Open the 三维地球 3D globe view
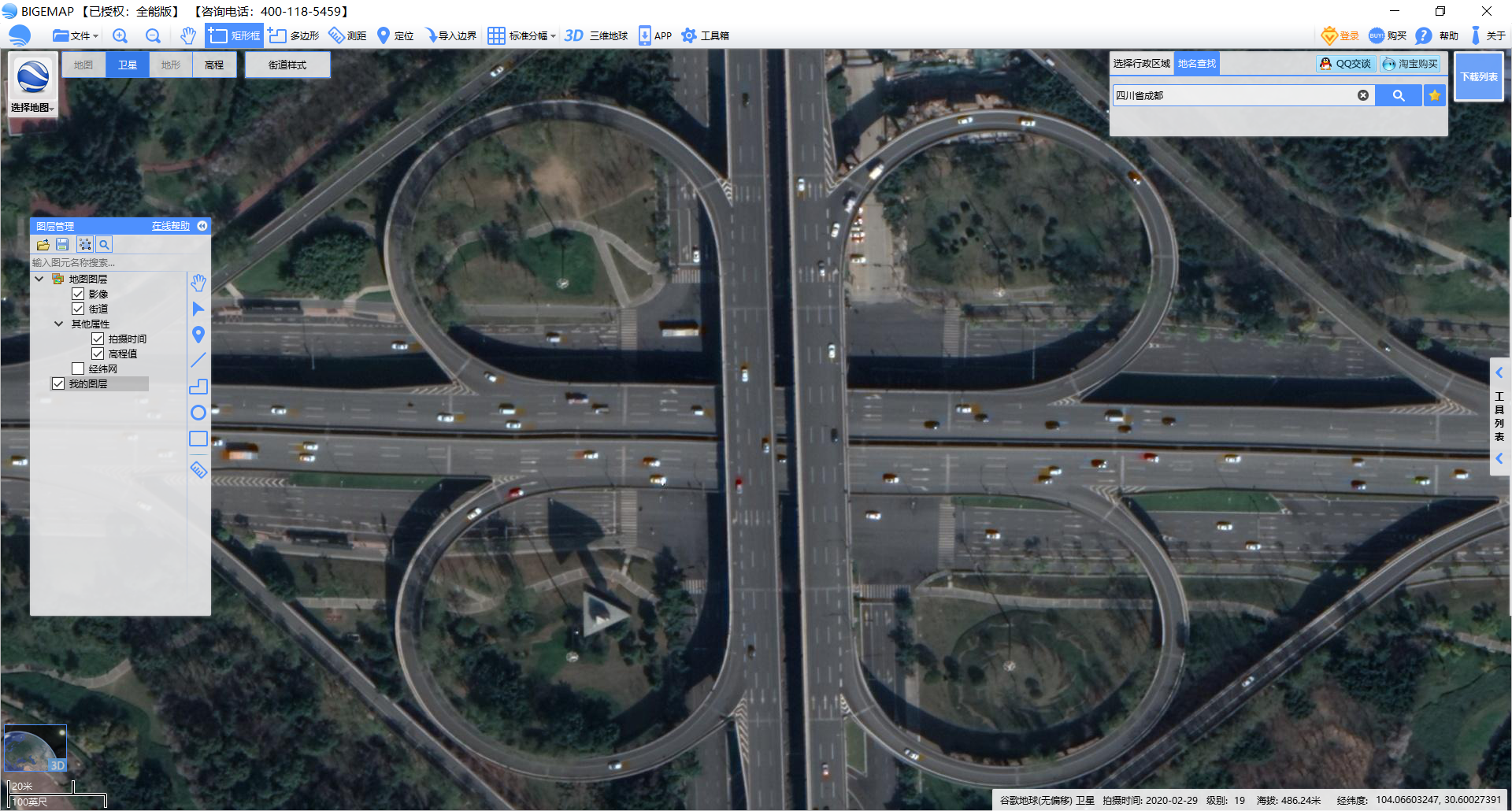1512x811 pixels. (x=596, y=35)
